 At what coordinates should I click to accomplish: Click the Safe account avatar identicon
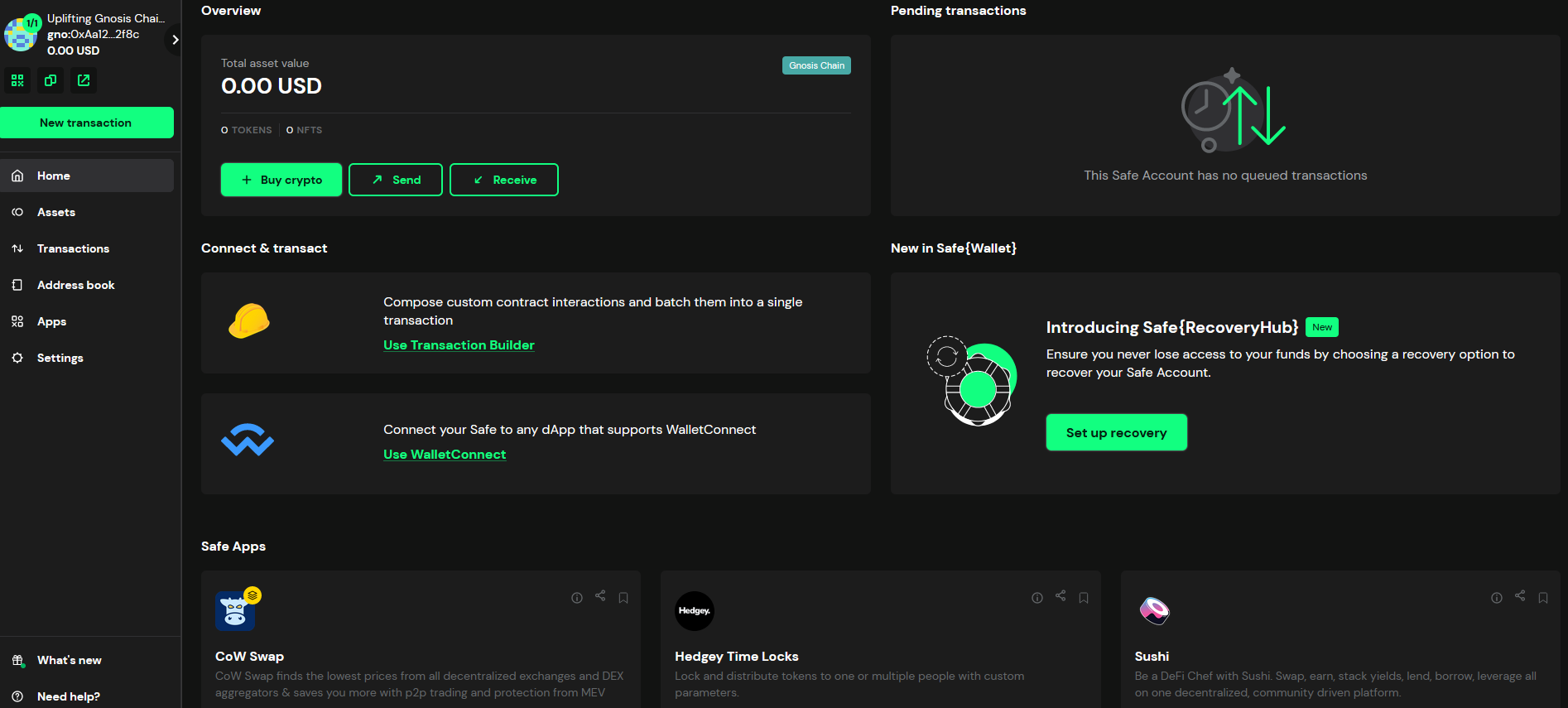[x=20, y=35]
